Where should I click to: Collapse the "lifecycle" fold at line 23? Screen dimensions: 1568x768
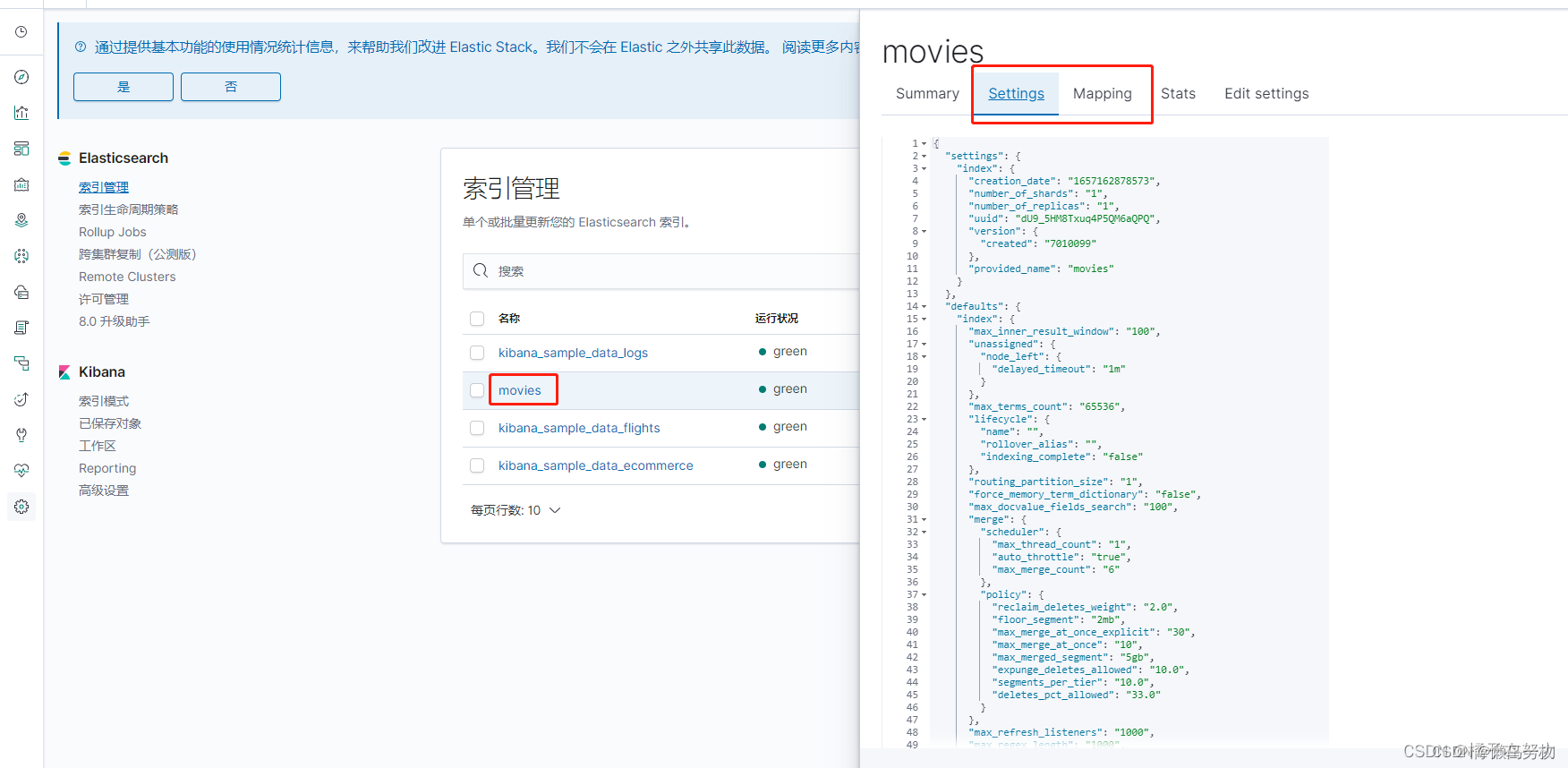(925, 419)
